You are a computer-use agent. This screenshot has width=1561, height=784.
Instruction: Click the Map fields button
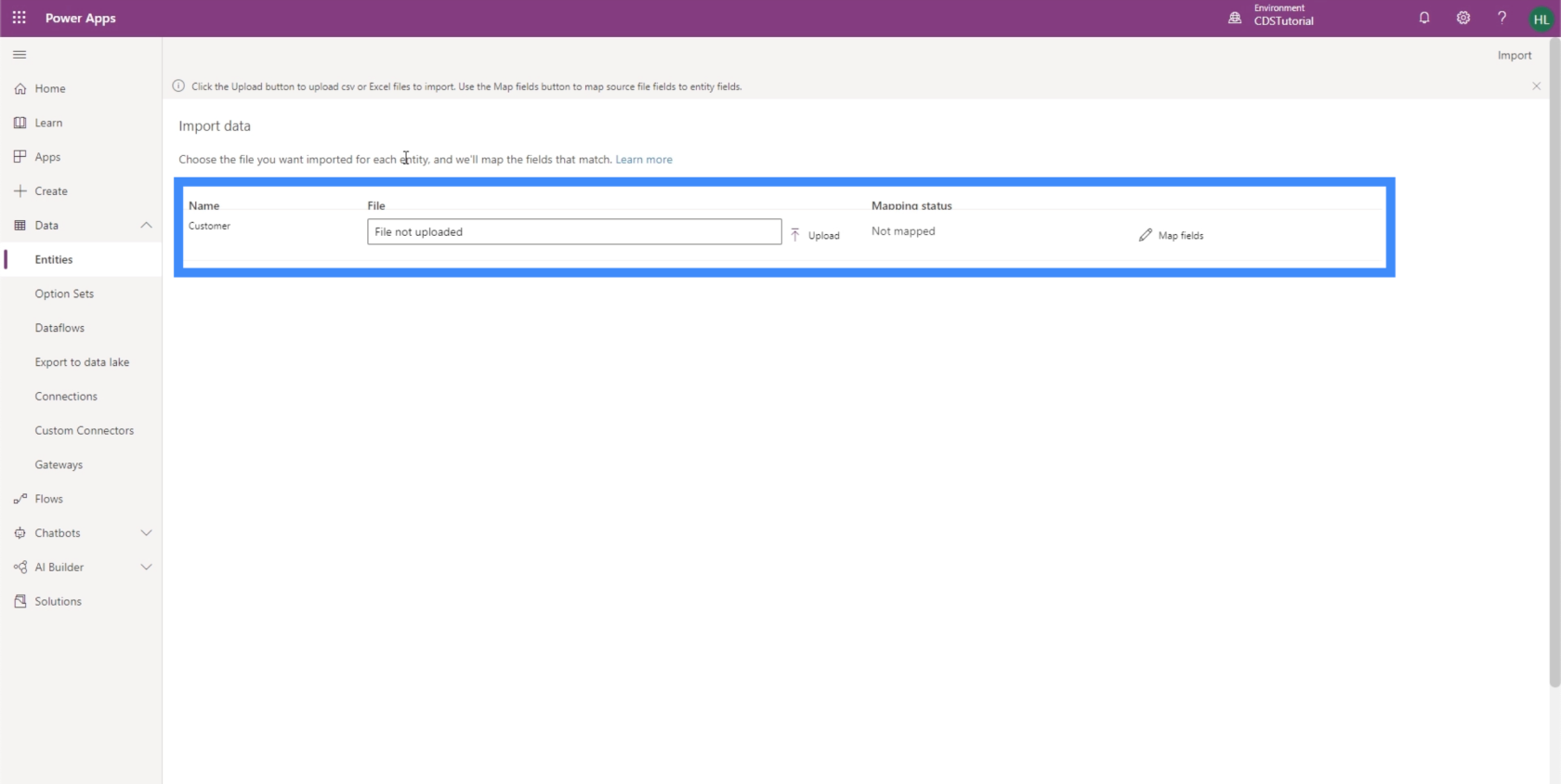click(x=1171, y=236)
